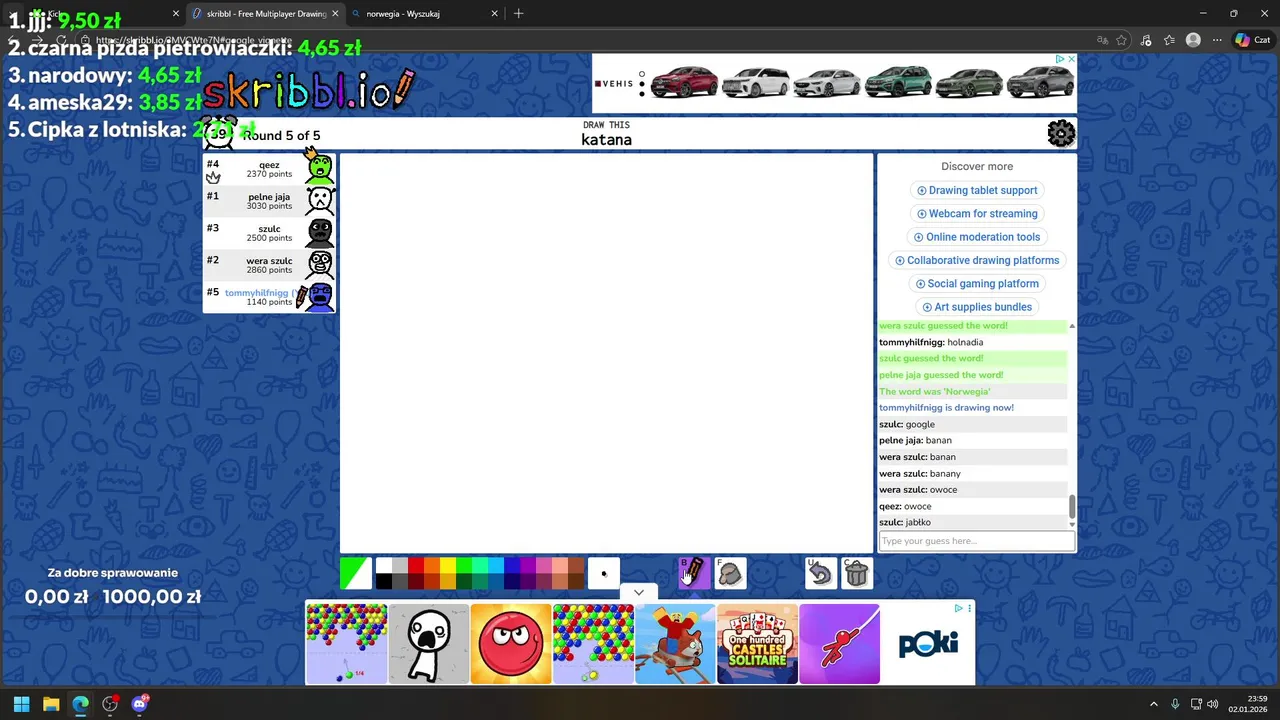Screen dimensions: 1280x720
Task: Open volume control in system tray
Action: point(1212,704)
